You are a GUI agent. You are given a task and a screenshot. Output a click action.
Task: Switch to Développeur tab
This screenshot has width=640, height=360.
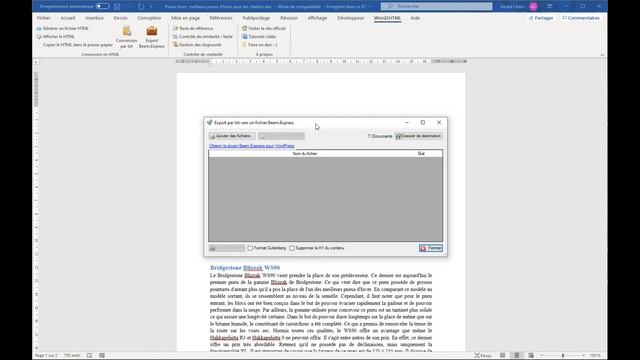[x=351, y=18]
